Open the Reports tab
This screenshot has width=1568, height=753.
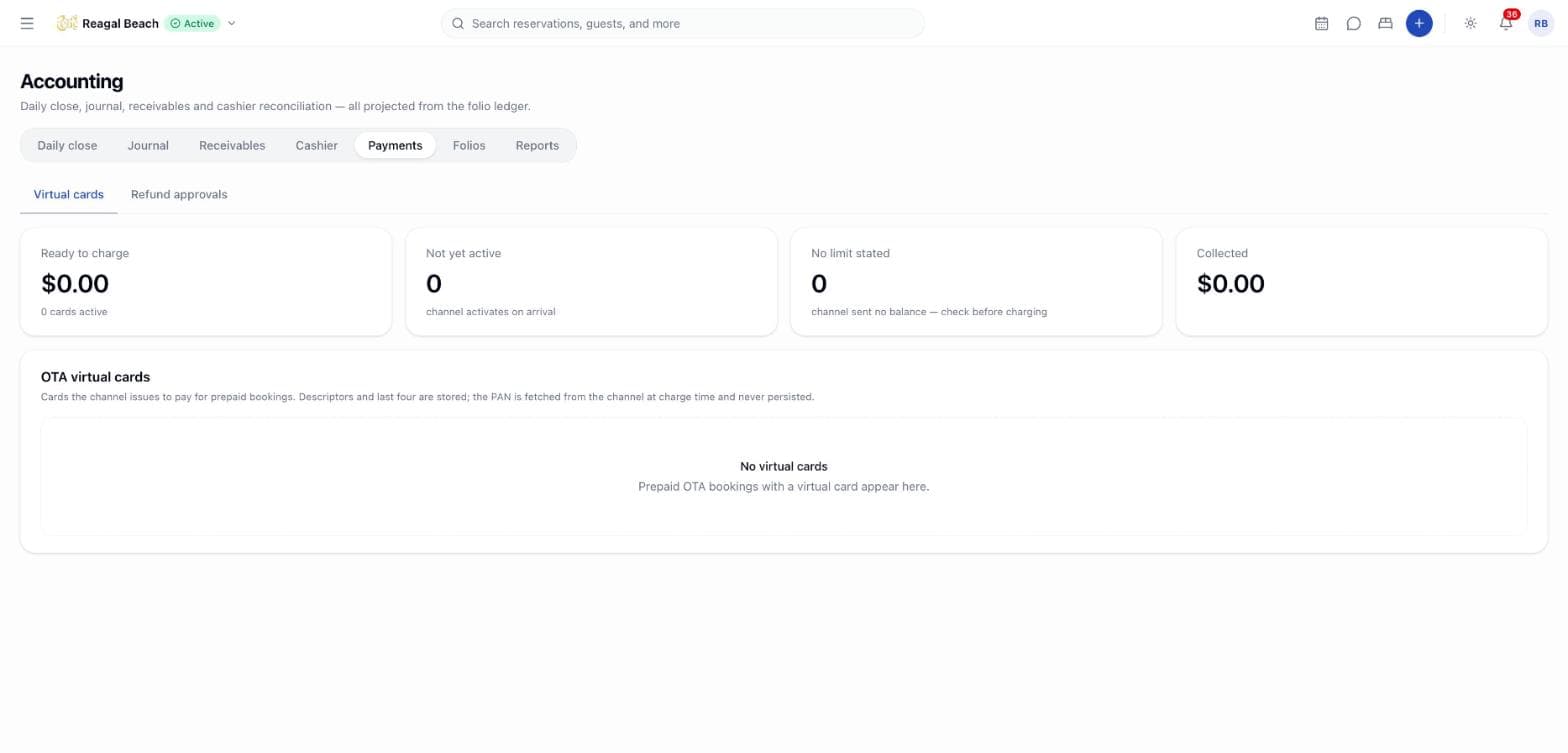[x=537, y=145]
